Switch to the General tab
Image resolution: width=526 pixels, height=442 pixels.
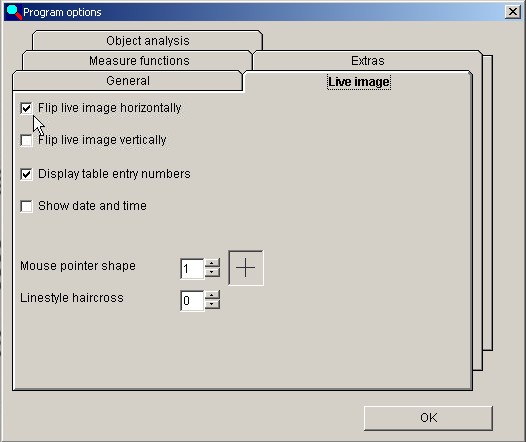point(127,81)
